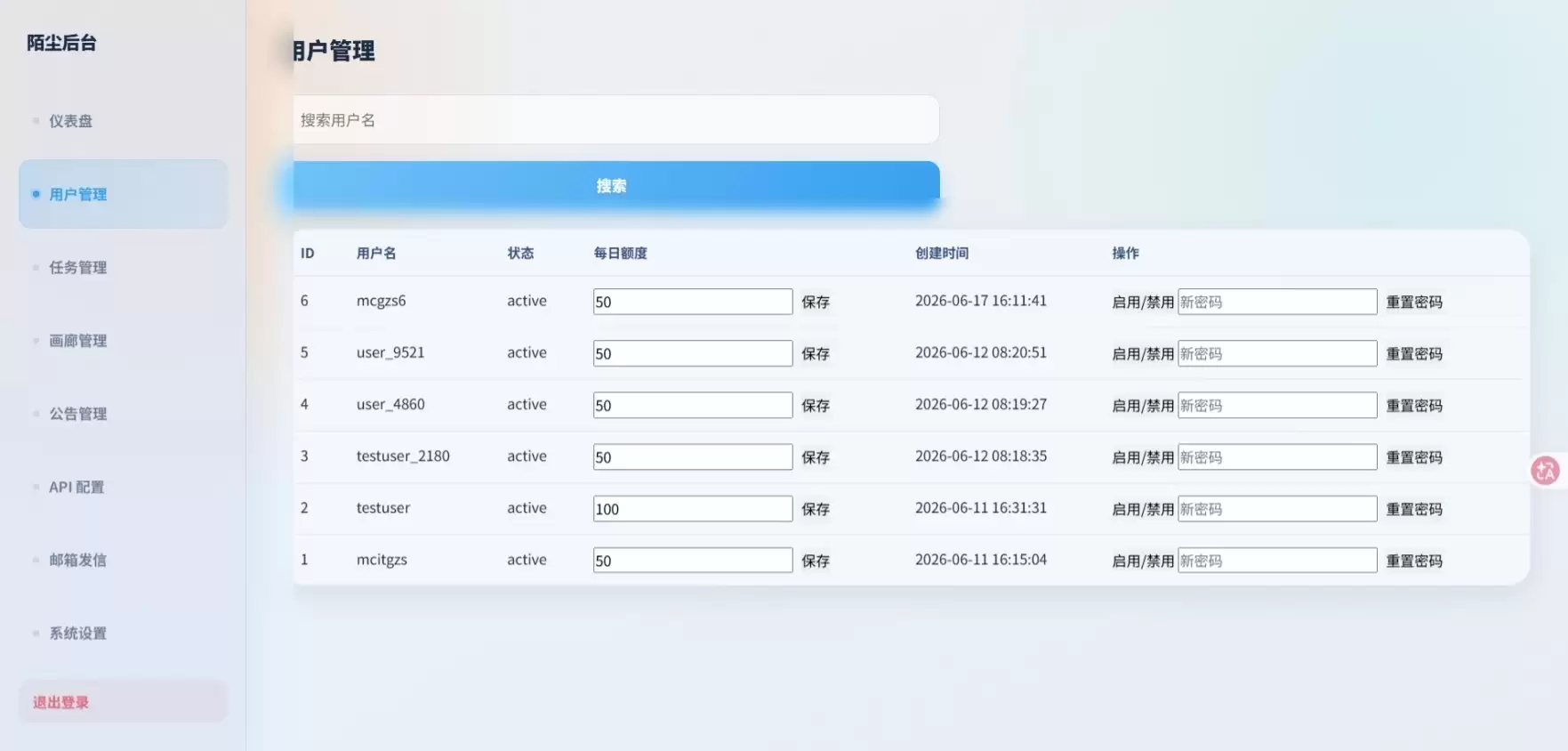Screen dimensions: 1568x751
Task: Click creation time 2026-06-12 08:20:51
Action: click(x=981, y=352)
